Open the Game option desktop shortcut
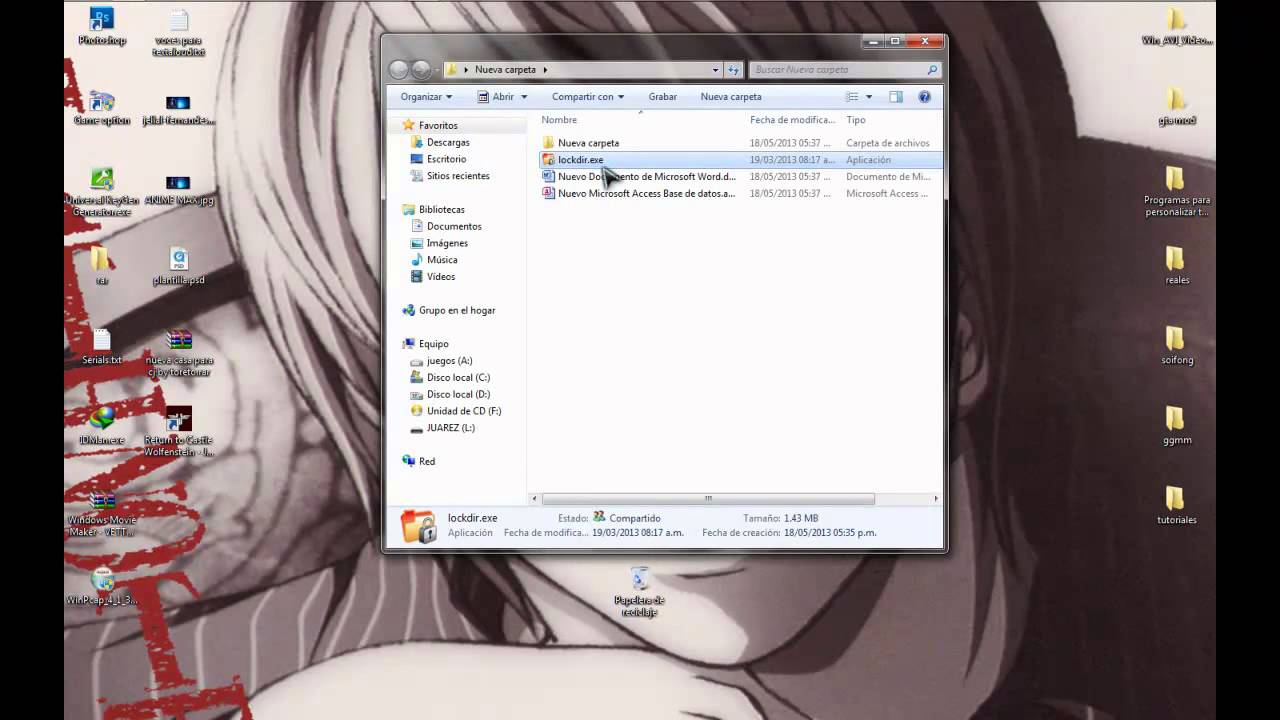 click(x=102, y=107)
